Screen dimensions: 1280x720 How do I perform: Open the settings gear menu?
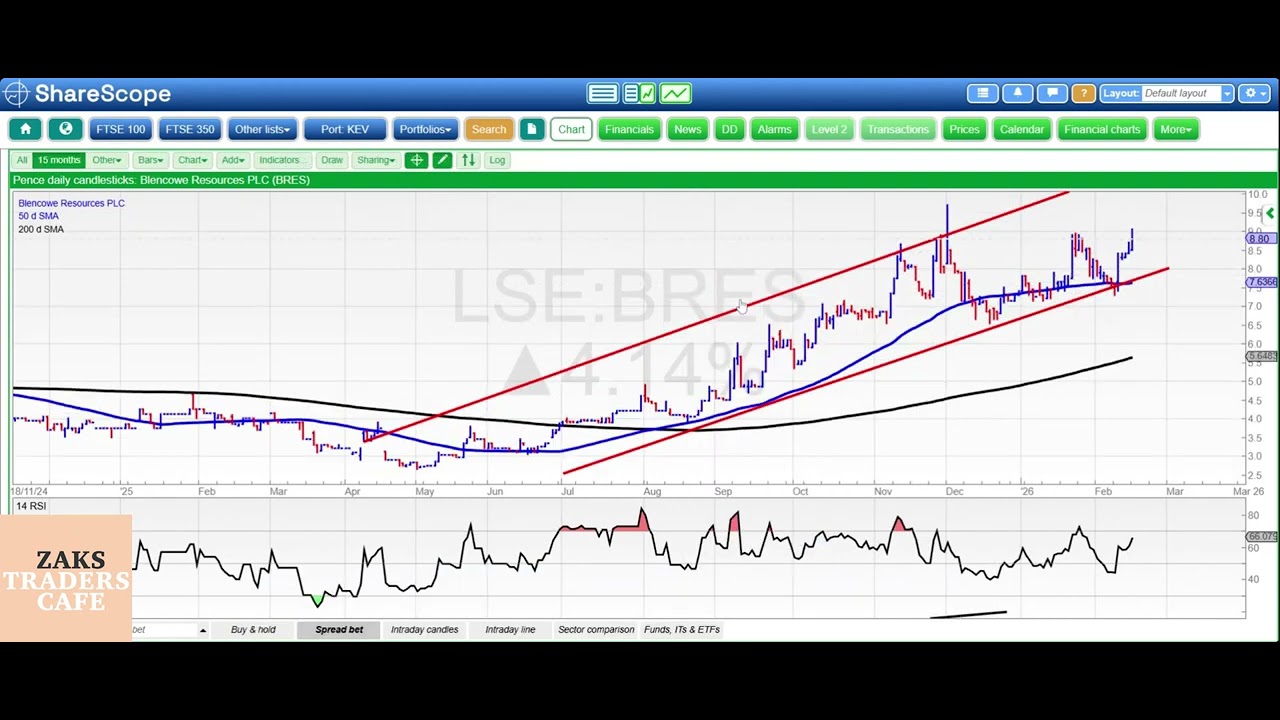(x=1253, y=93)
